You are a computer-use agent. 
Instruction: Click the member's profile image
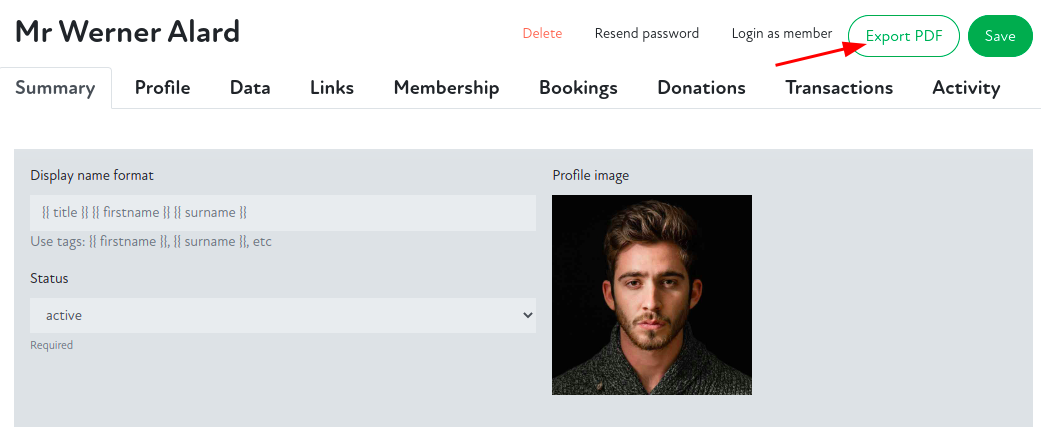click(652, 295)
